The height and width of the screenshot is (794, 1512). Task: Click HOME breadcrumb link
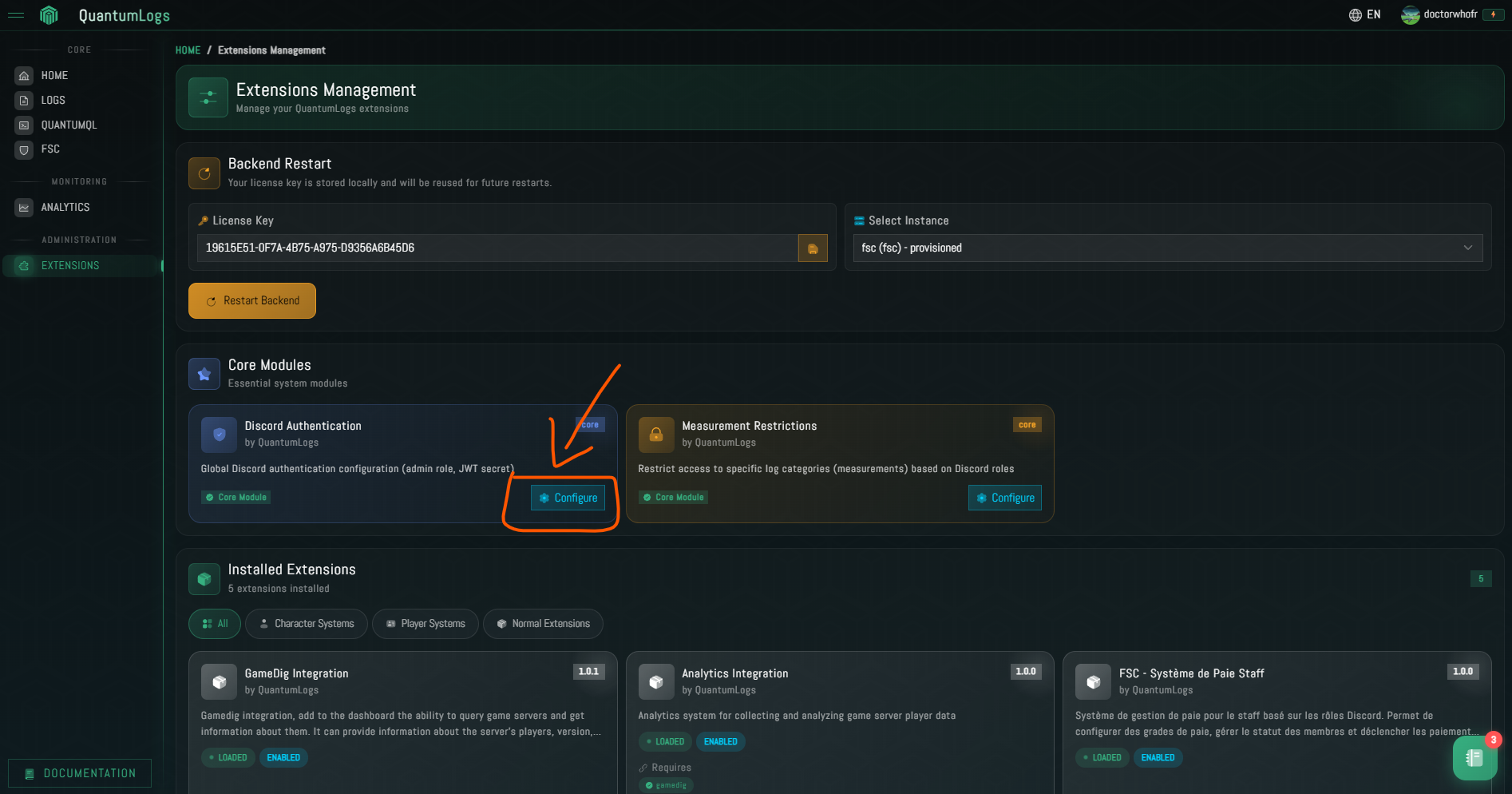point(188,50)
